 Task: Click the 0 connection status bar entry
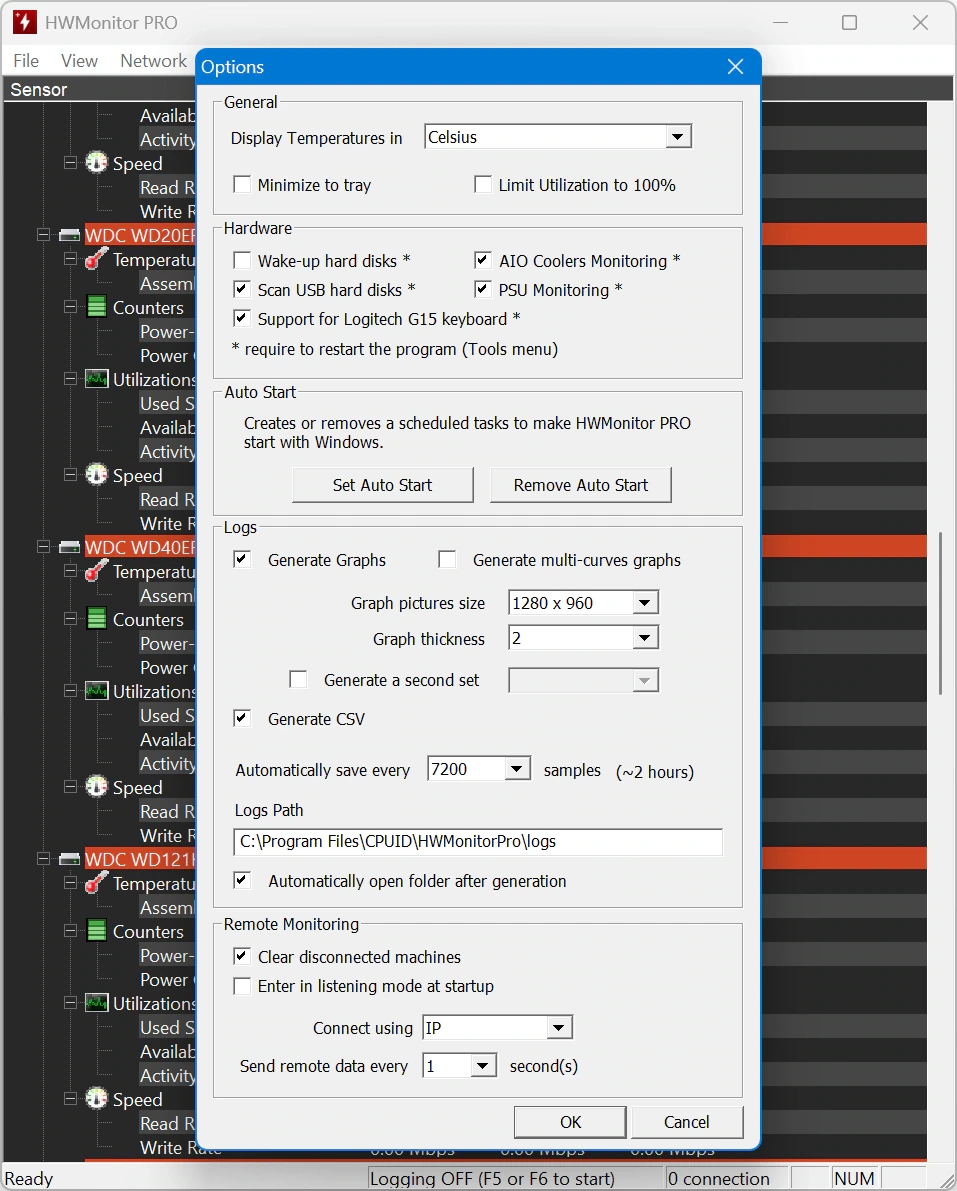(x=727, y=1178)
